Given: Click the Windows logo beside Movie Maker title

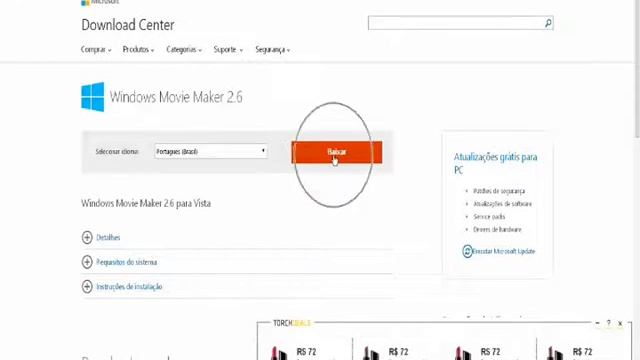Looking at the screenshot, I should coord(93,97).
